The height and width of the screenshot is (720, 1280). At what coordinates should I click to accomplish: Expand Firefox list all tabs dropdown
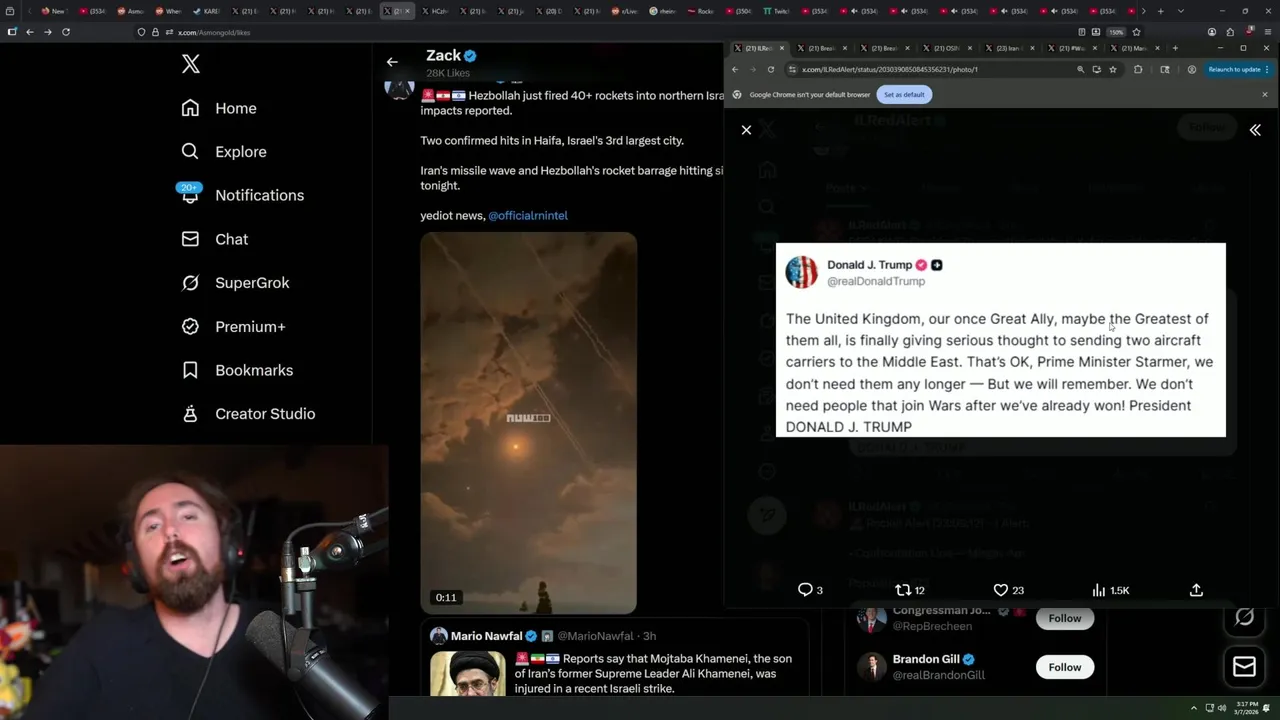1181,11
